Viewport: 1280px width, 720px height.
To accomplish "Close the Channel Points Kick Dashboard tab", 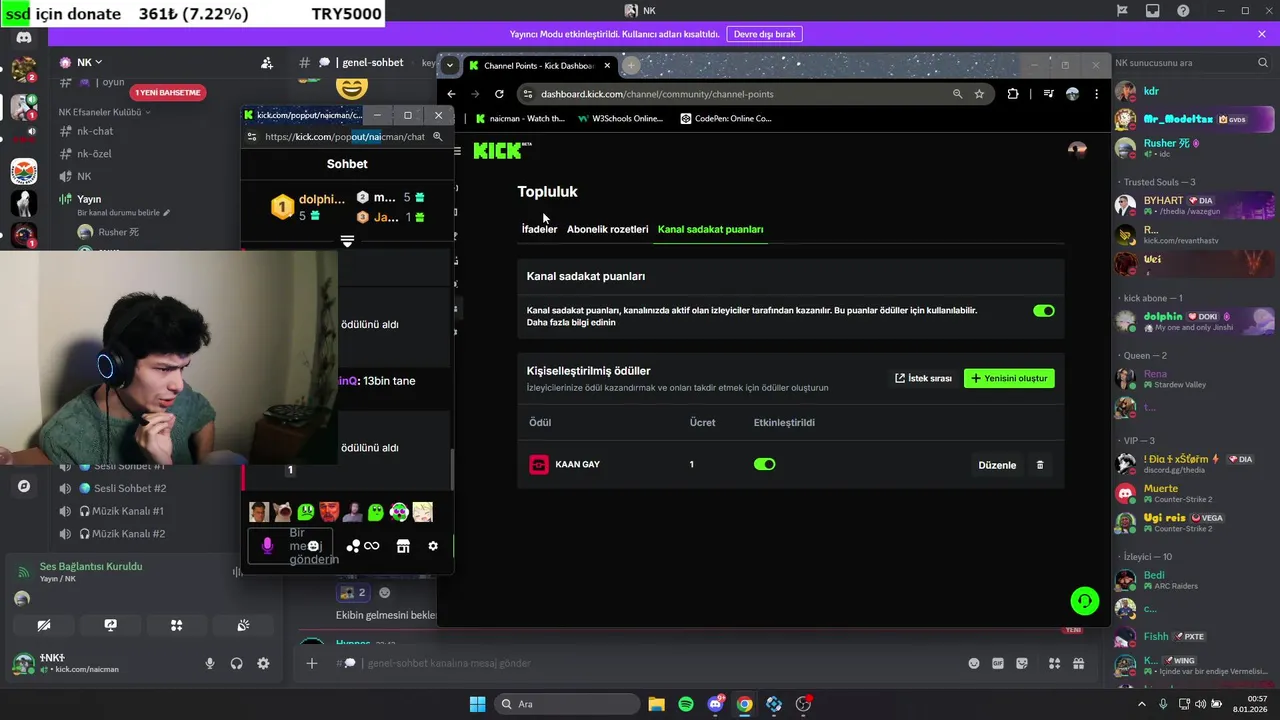I will [x=607, y=66].
